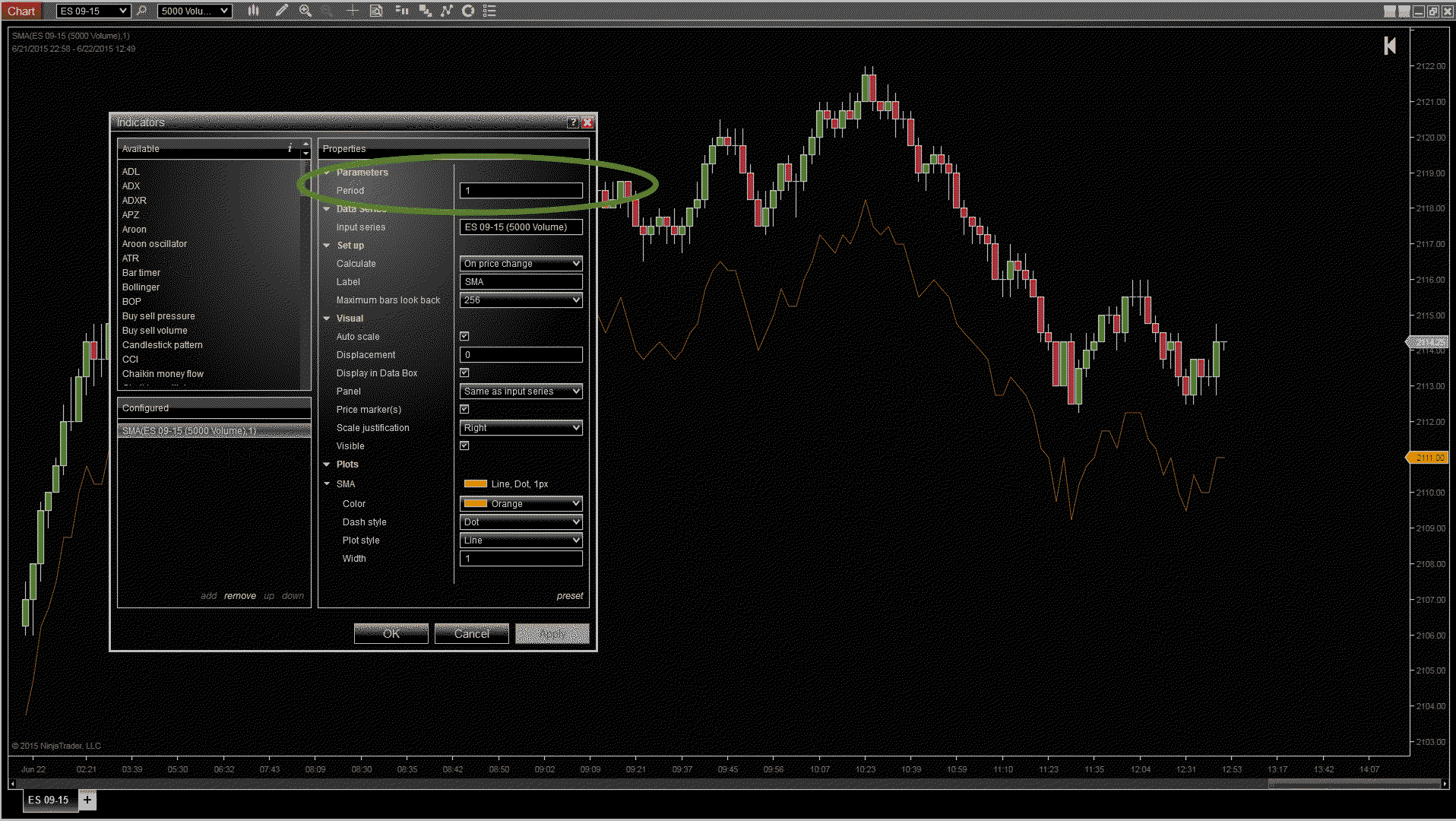Open the Calculate dropdown
Image resolution: width=1456 pixels, height=821 pixels.
521,264
